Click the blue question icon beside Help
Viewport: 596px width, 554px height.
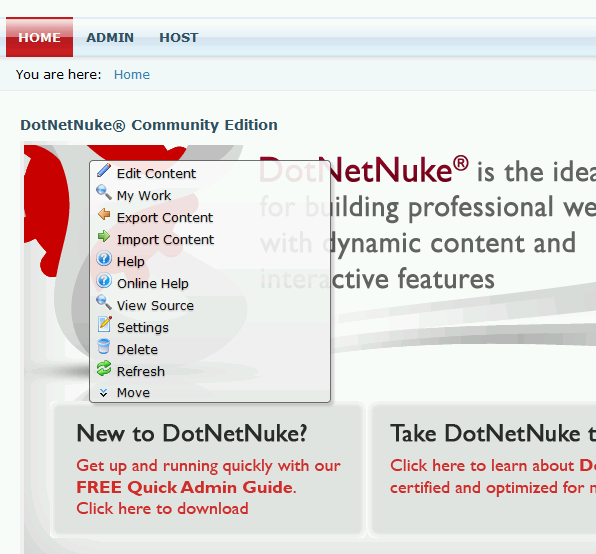(x=104, y=259)
